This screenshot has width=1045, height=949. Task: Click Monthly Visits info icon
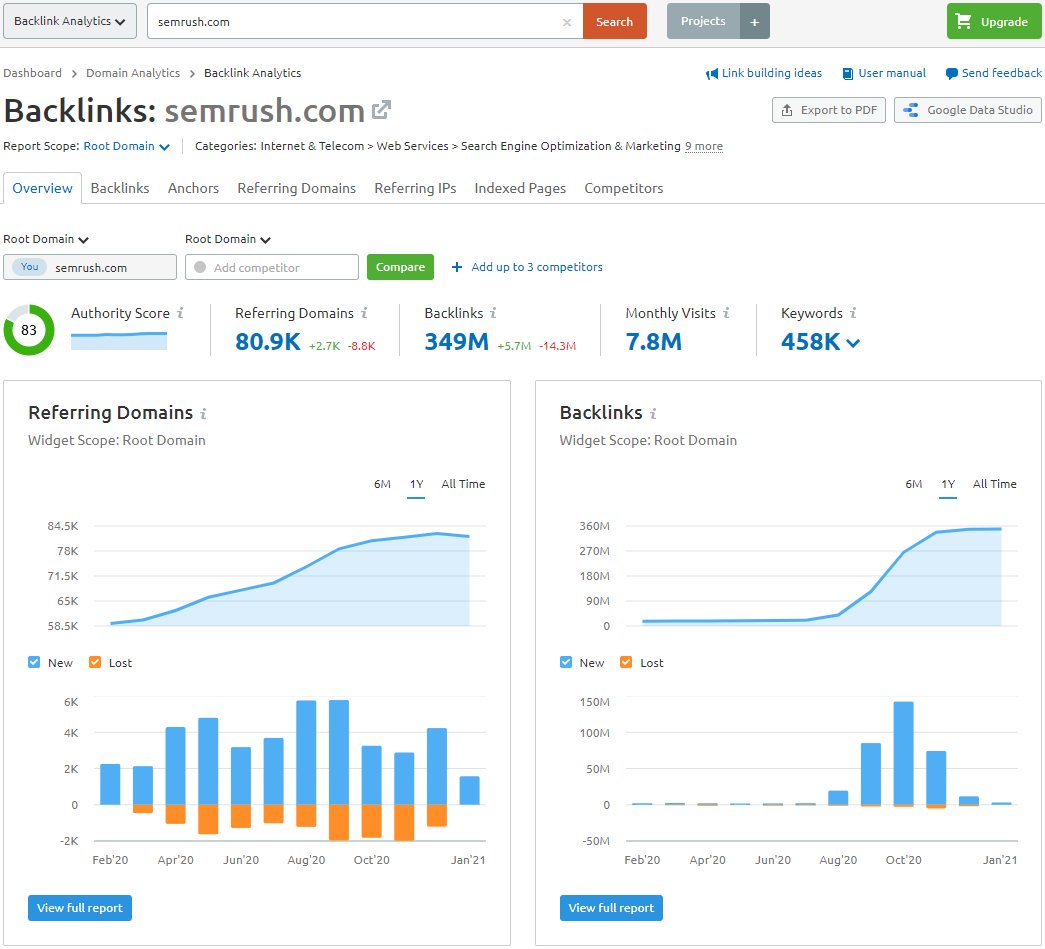tap(726, 313)
